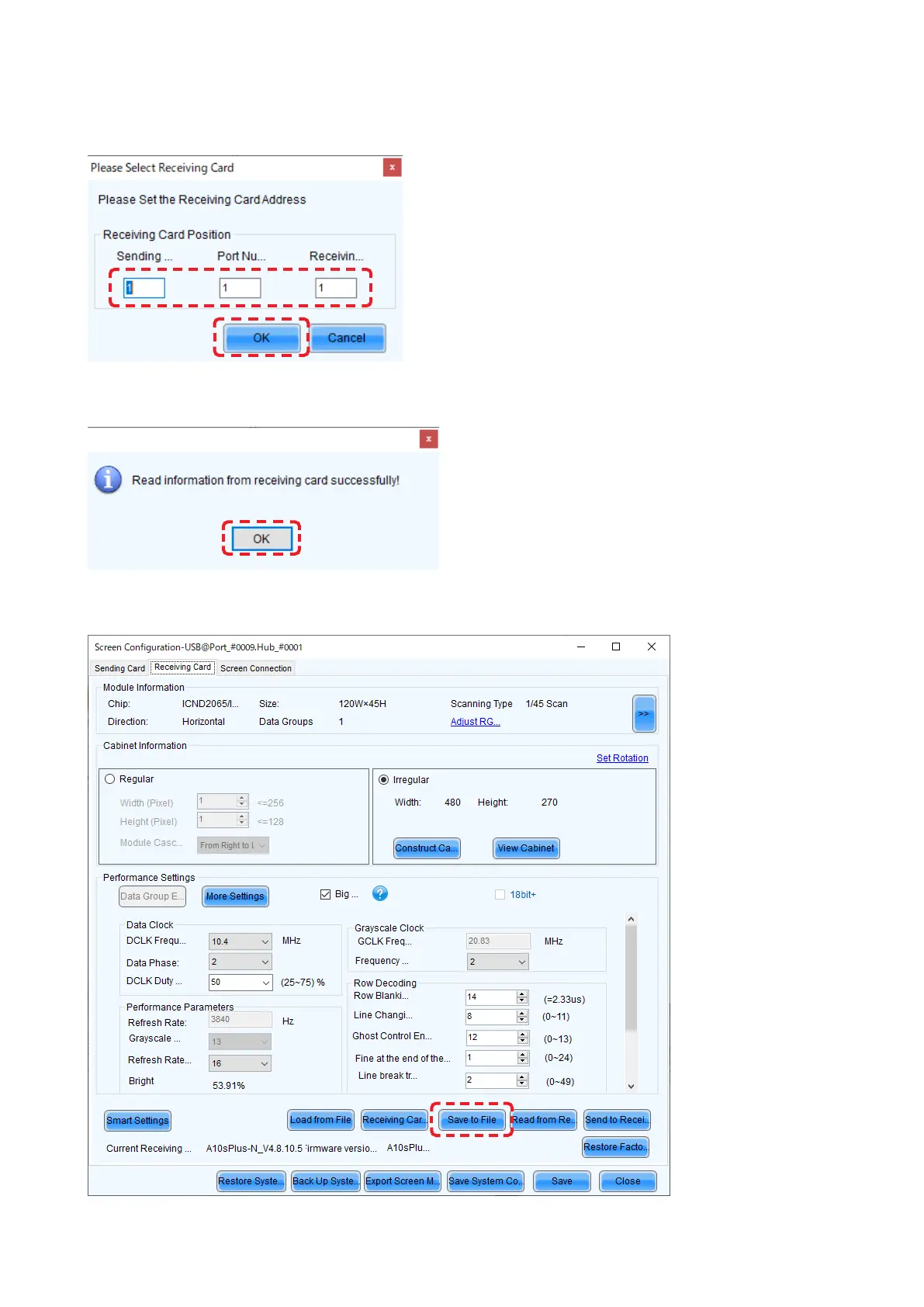The height and width of the screenshot is (1307, 924).
Task: Select the Regular cabinet radio button
Action: [110, 779]
